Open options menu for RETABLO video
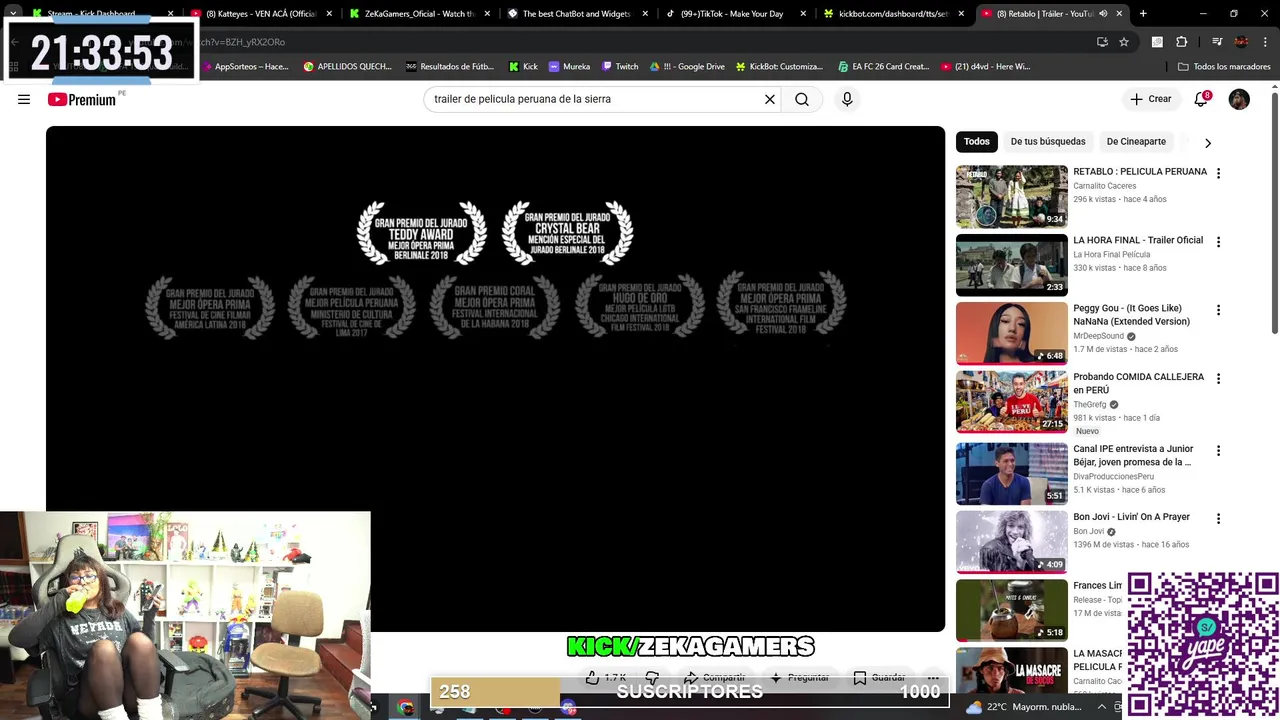This screenshot has width=1280, height=720. pos(1218,173)
